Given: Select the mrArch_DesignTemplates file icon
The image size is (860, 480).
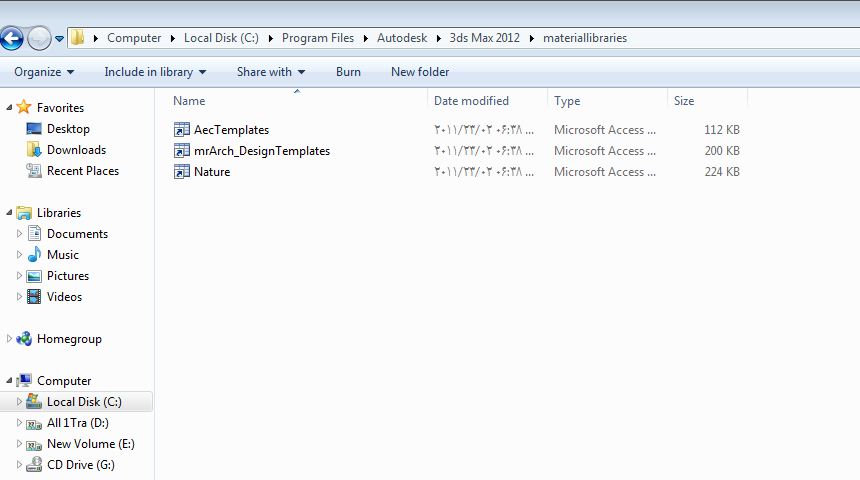Looking at the screenshot, I should pos(181,151).
